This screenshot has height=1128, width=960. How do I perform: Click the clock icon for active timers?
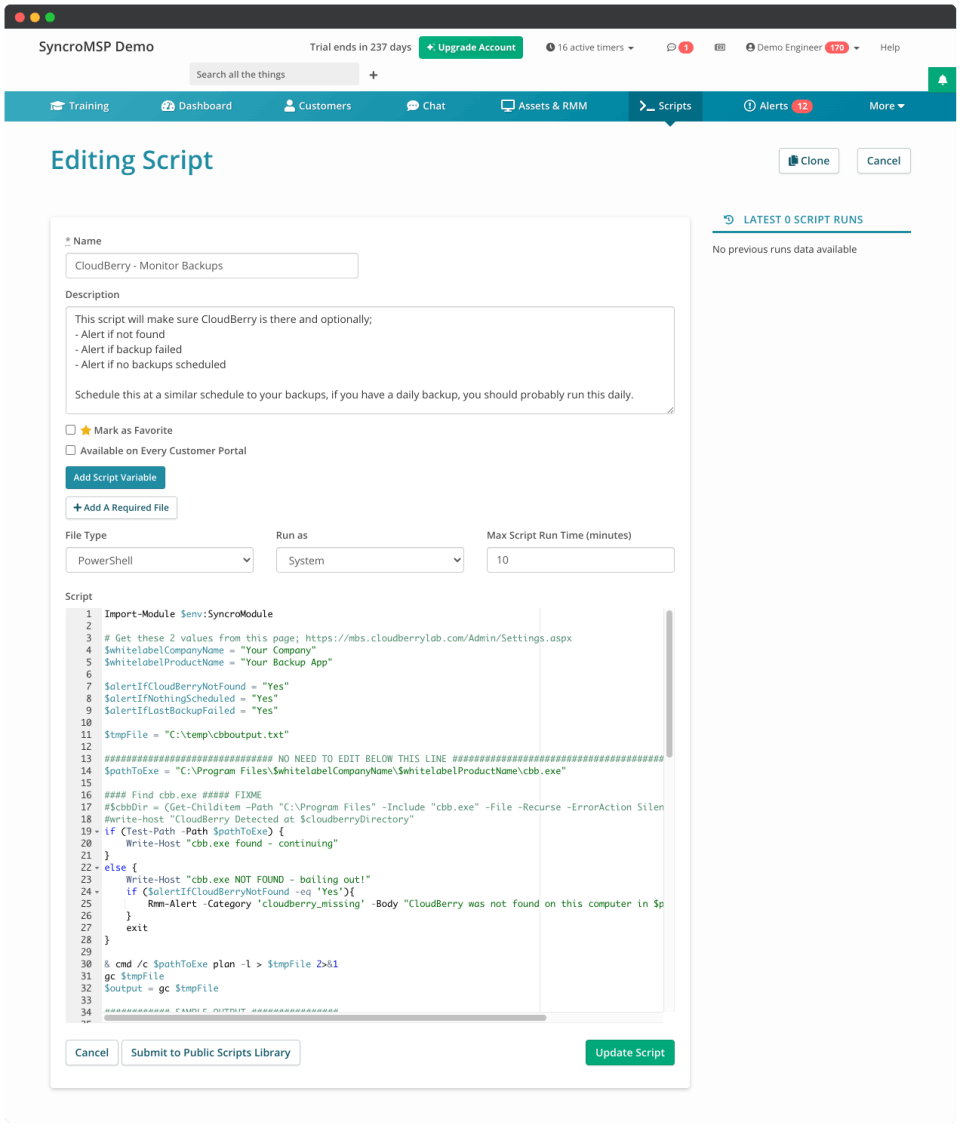(x=550, y=47)
